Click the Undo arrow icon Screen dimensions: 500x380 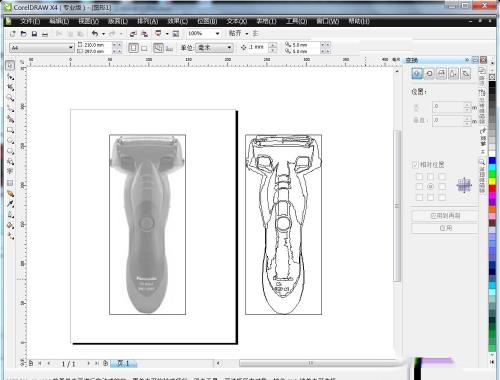(x=95, y=33)
